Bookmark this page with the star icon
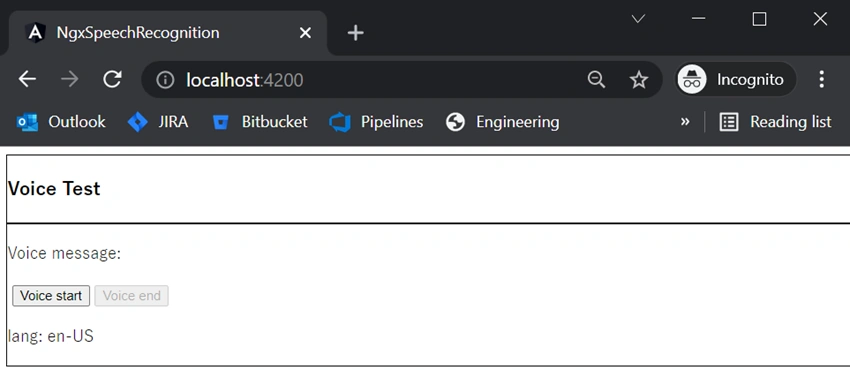 pos(639,80)
